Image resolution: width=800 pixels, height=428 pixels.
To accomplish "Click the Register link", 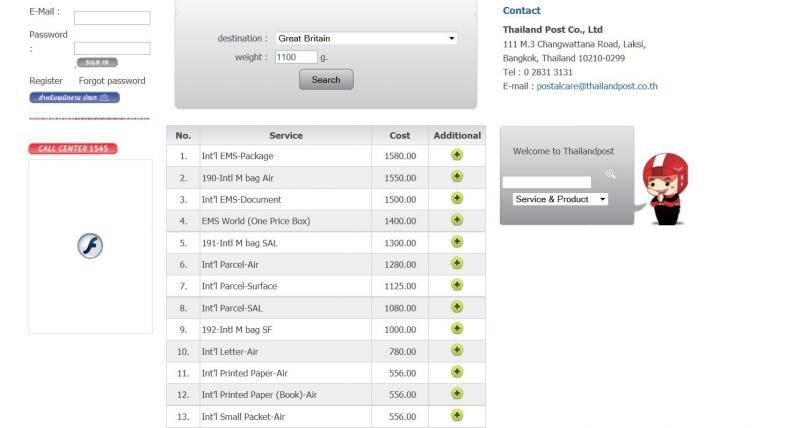I will pyautogui.click(x=46, y=81).
